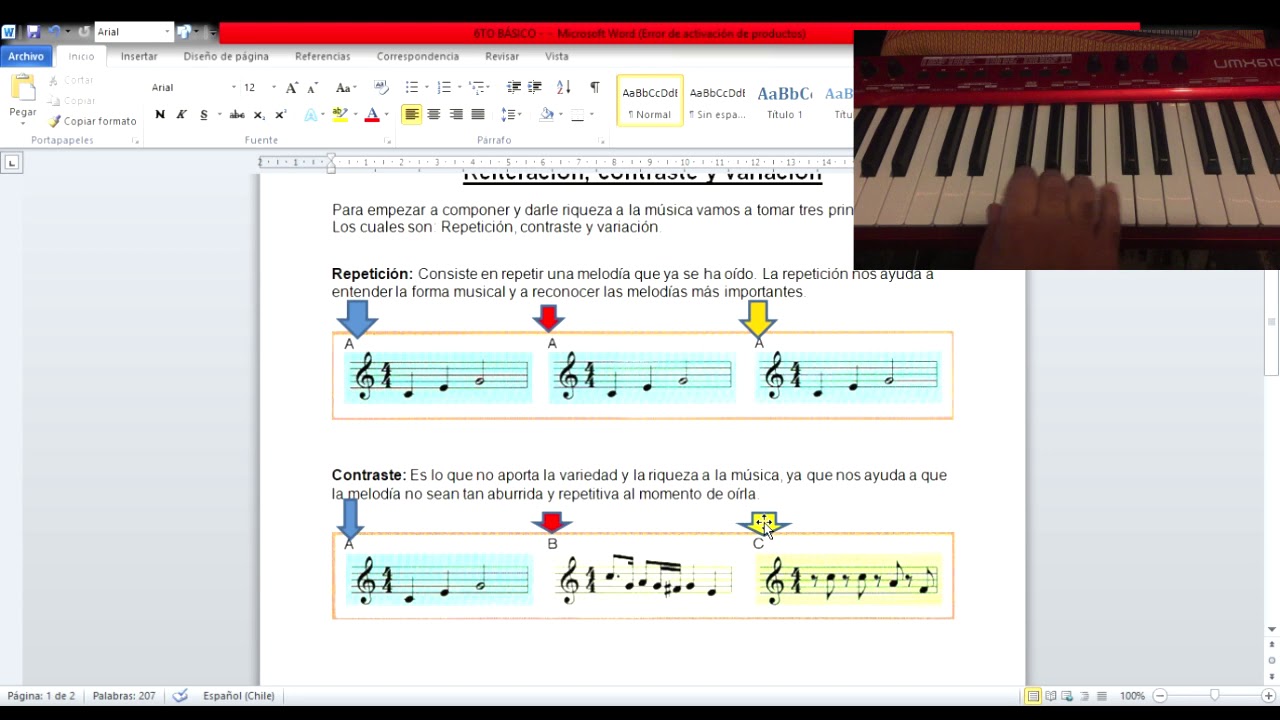Increase the paragraph indent
This screenshot has width=1280, height=720.
[535, 88]
